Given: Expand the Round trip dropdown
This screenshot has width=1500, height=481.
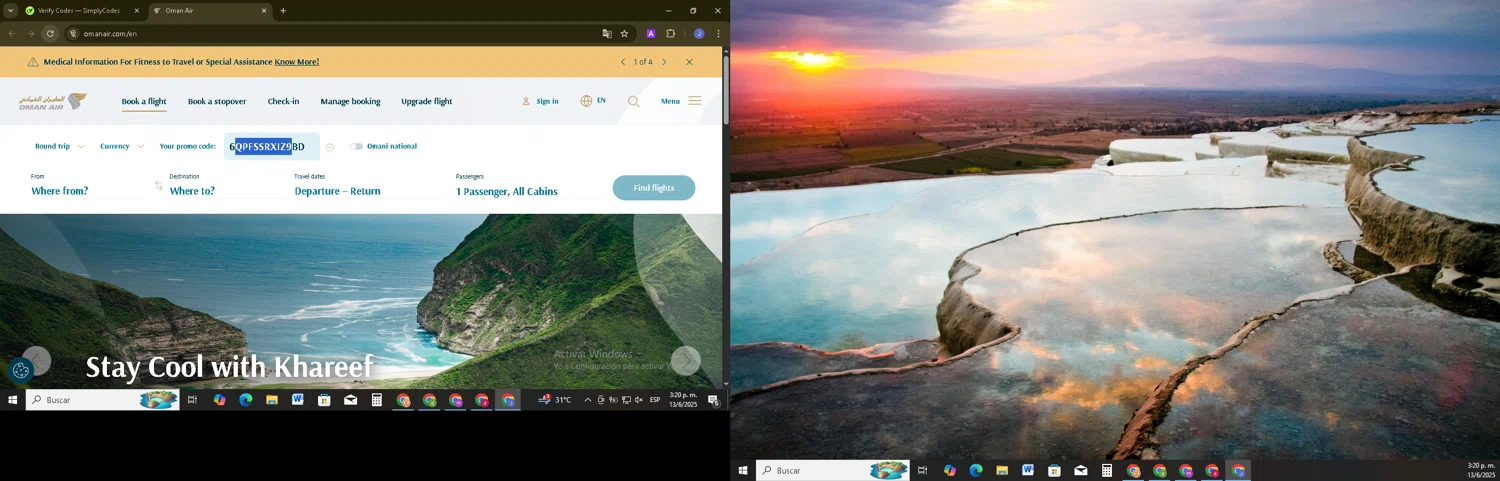Looking at the screenshot, I should (60, 147).
